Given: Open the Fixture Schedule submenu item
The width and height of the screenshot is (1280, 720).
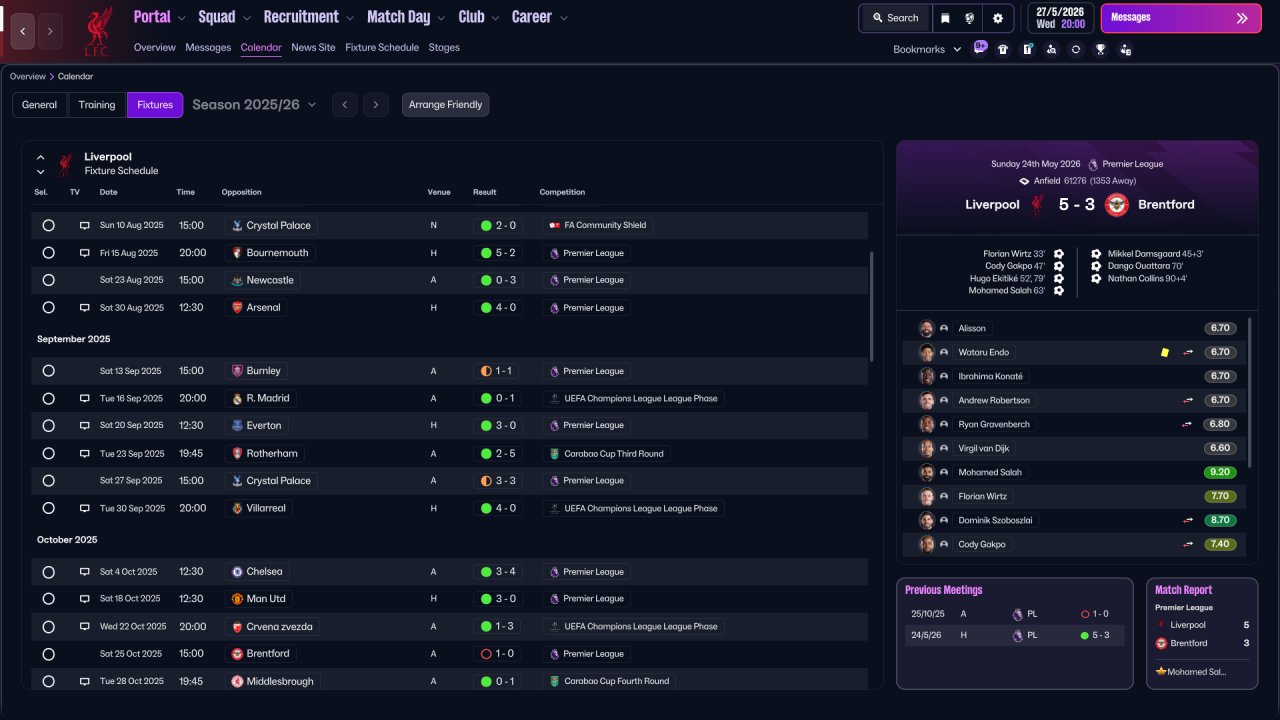Looking at the screenshot, I should click(x=382, y=47).
